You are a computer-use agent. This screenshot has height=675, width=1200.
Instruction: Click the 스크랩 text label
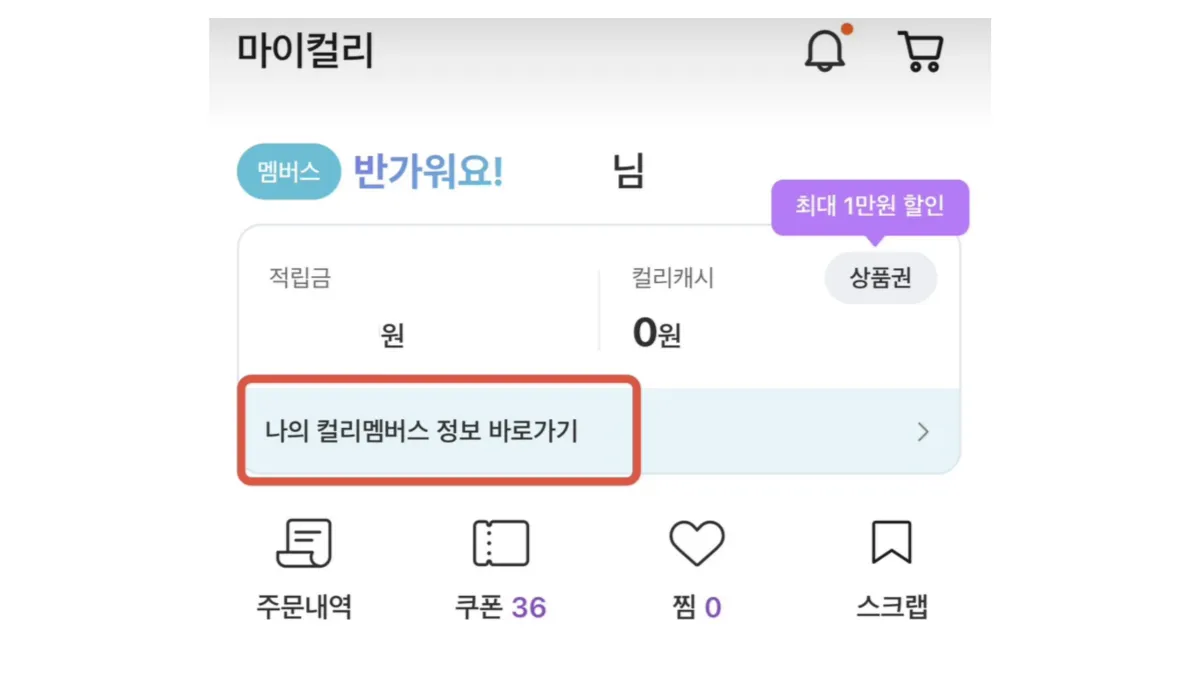pyautogui.click(x=891, y=606)
